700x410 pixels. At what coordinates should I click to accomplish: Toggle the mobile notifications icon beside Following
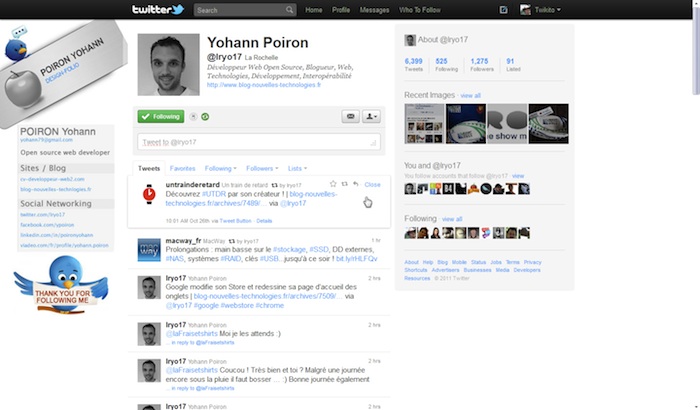coord(193,116)
